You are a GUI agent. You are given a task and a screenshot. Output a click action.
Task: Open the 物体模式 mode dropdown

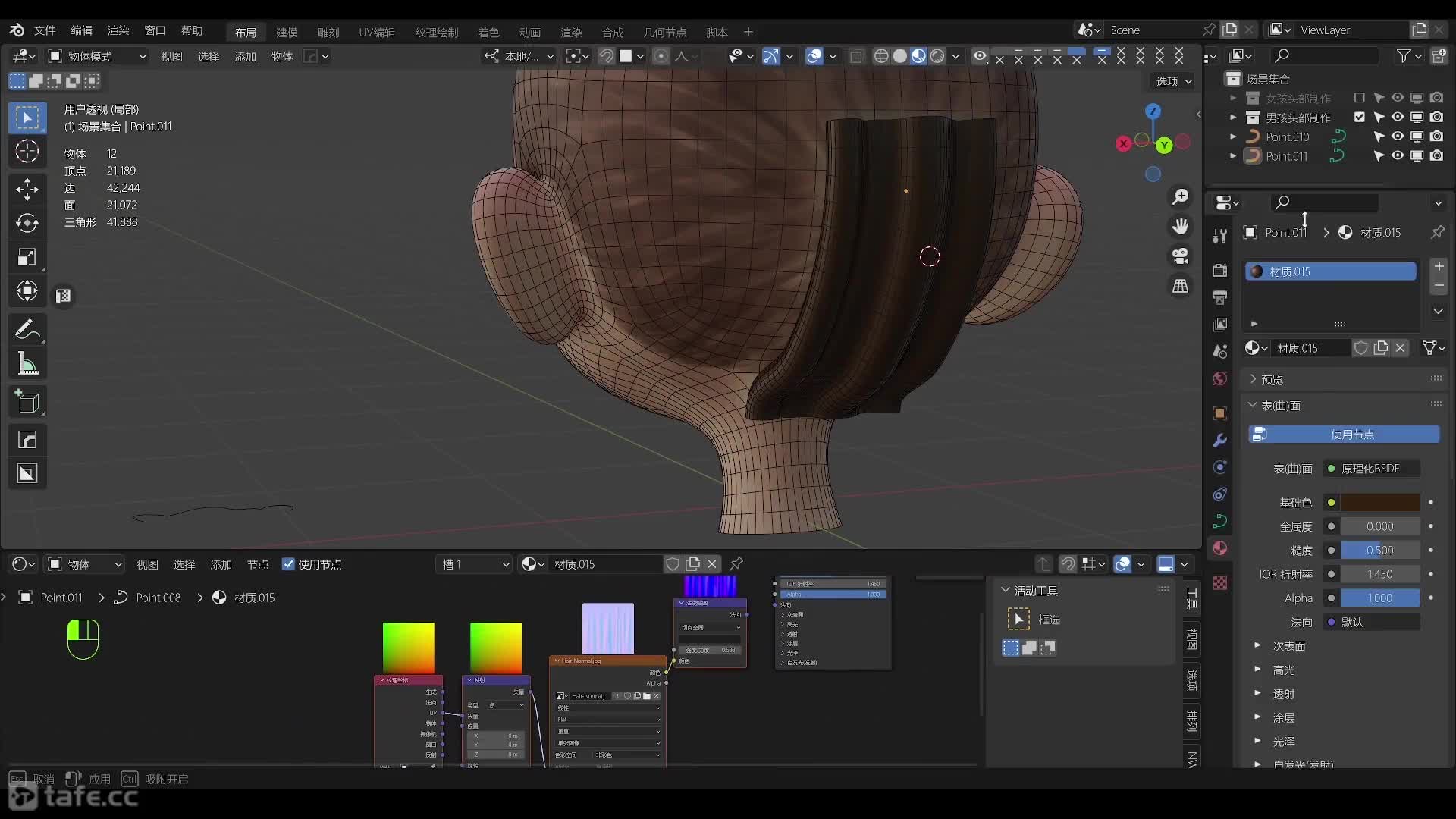click(x=96, y=56)
